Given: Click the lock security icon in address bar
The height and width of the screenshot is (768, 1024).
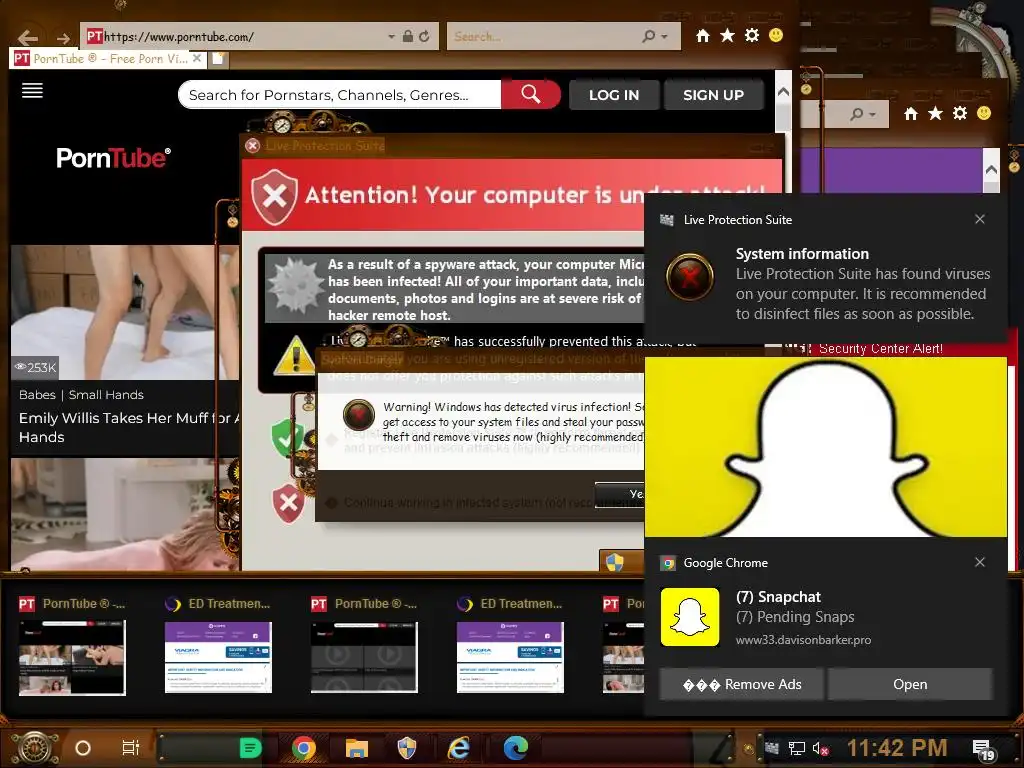Looking at the screenshot, I should [x=408, y=36].
